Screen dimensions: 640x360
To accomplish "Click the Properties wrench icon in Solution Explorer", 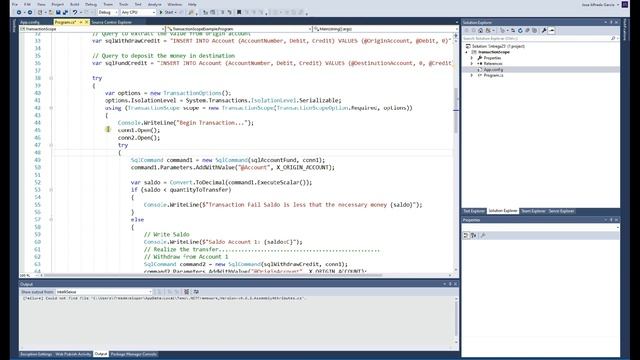I will 544,31.
